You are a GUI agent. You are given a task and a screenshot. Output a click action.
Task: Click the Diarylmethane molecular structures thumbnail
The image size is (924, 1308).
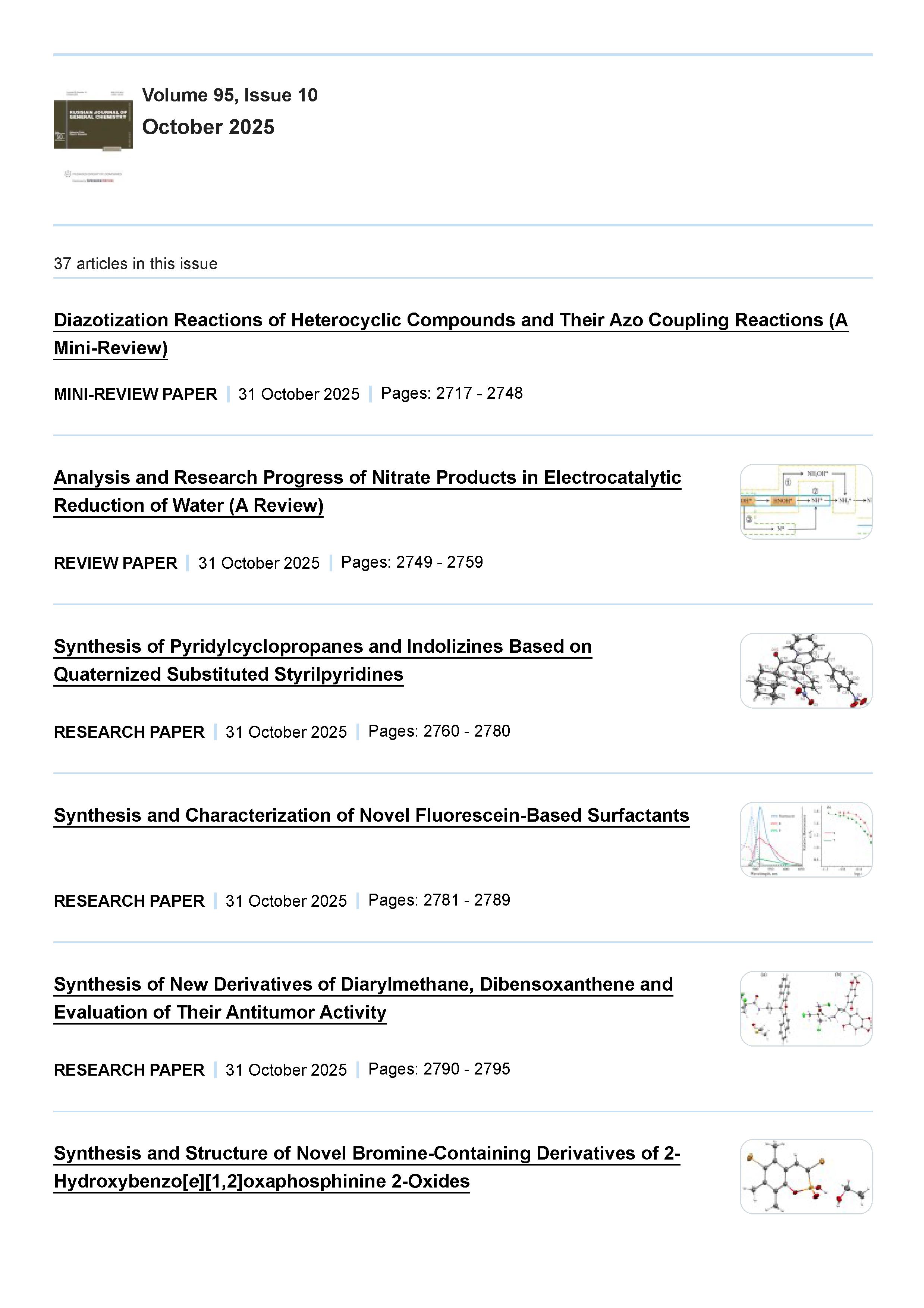[x=805, y=1009]
